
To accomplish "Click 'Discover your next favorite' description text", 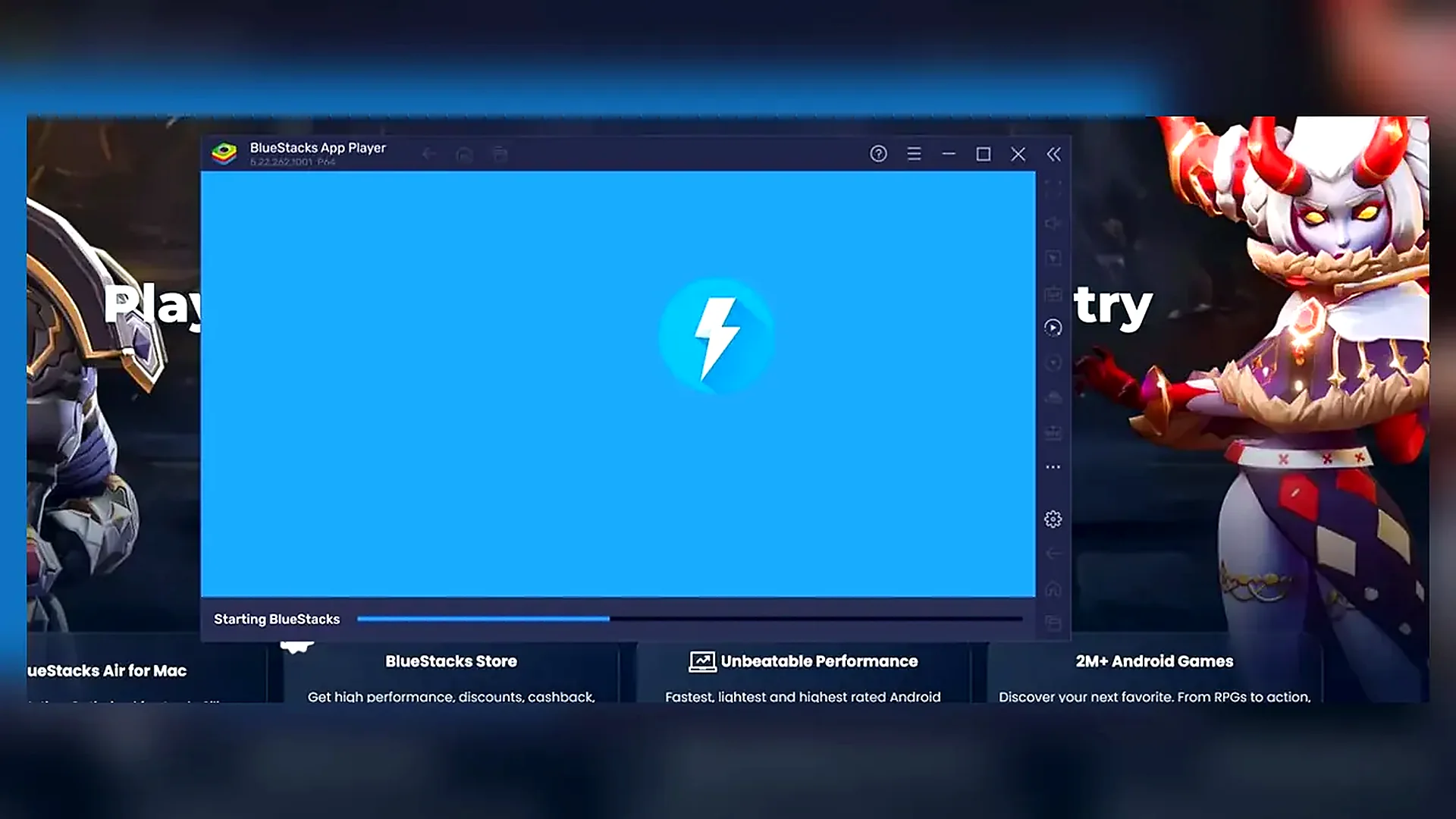I will (1154, 696).
